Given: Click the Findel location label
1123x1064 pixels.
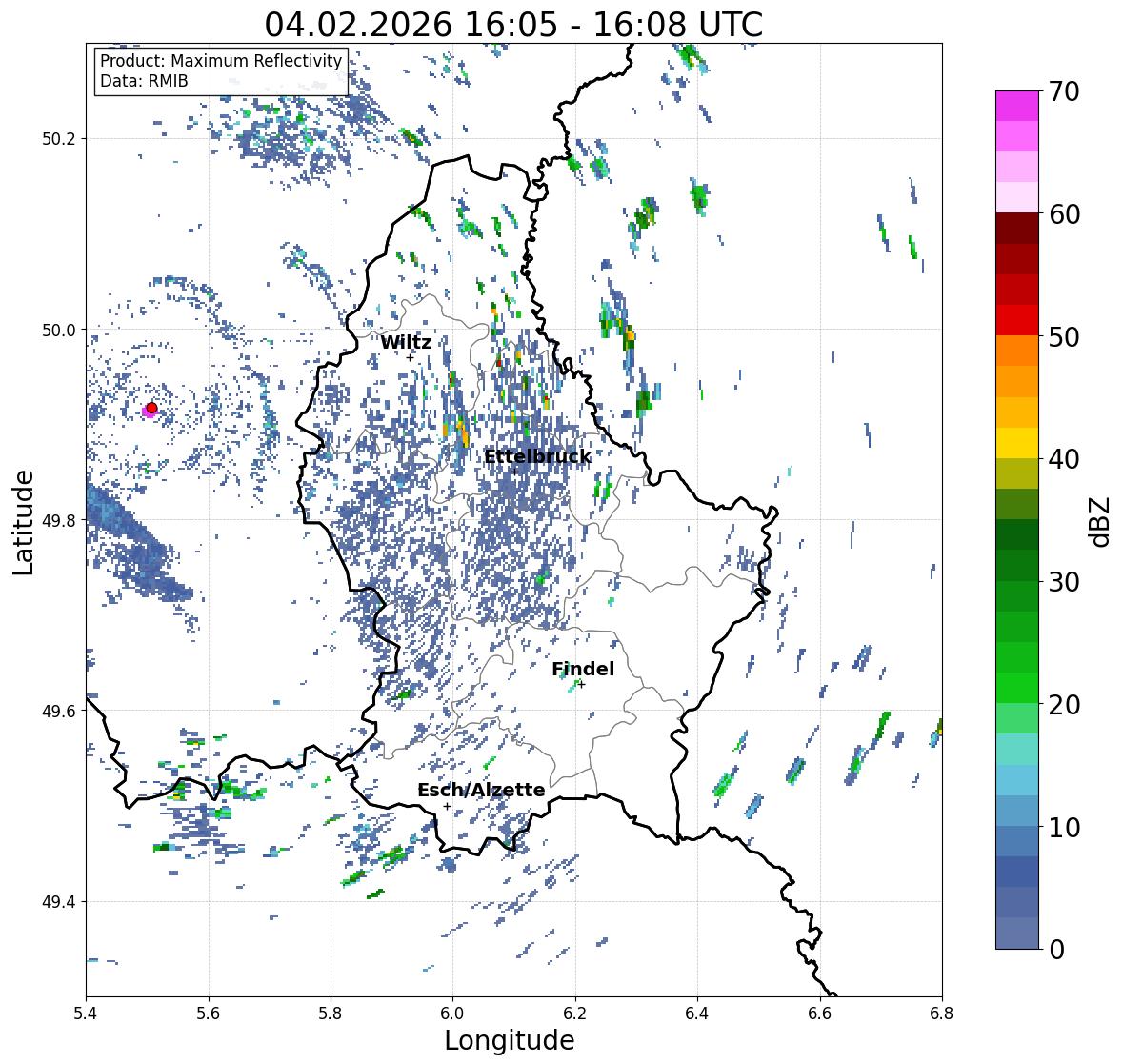Looking at the screenshot, I should pyautogui.click(x=582, y=669).
